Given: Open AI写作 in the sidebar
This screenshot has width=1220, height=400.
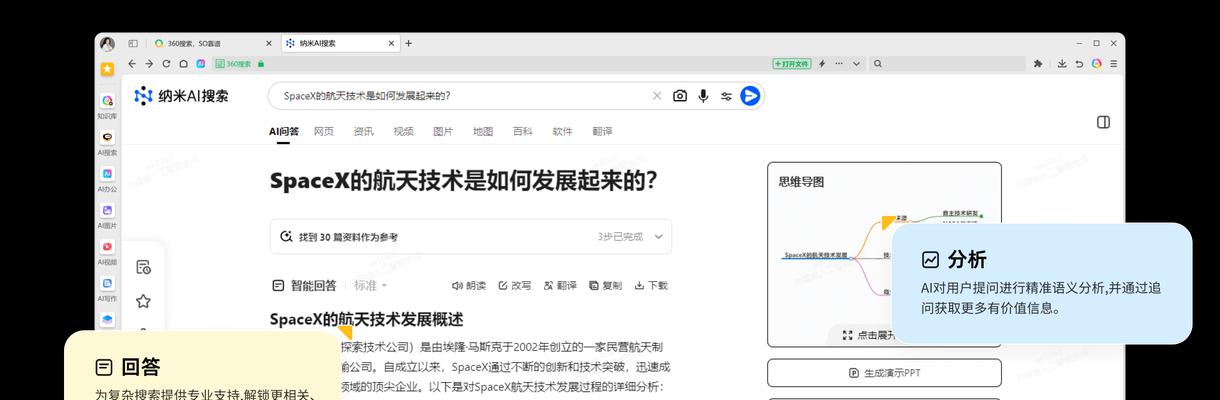Looking at the screenshot, I should [x=107, y=288].
